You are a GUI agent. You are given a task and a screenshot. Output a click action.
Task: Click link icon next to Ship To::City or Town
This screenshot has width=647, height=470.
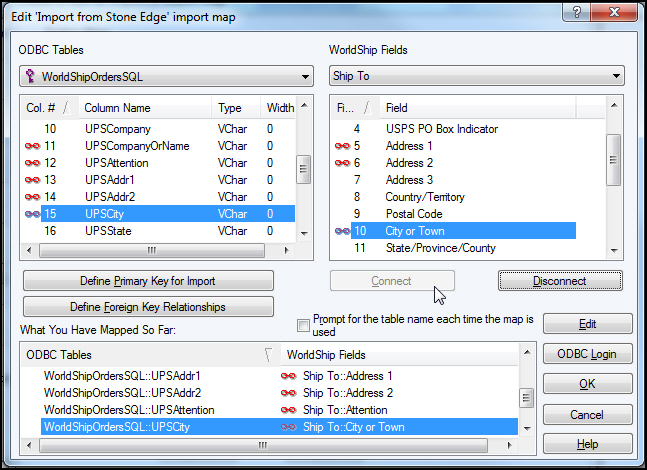point(288,427)
